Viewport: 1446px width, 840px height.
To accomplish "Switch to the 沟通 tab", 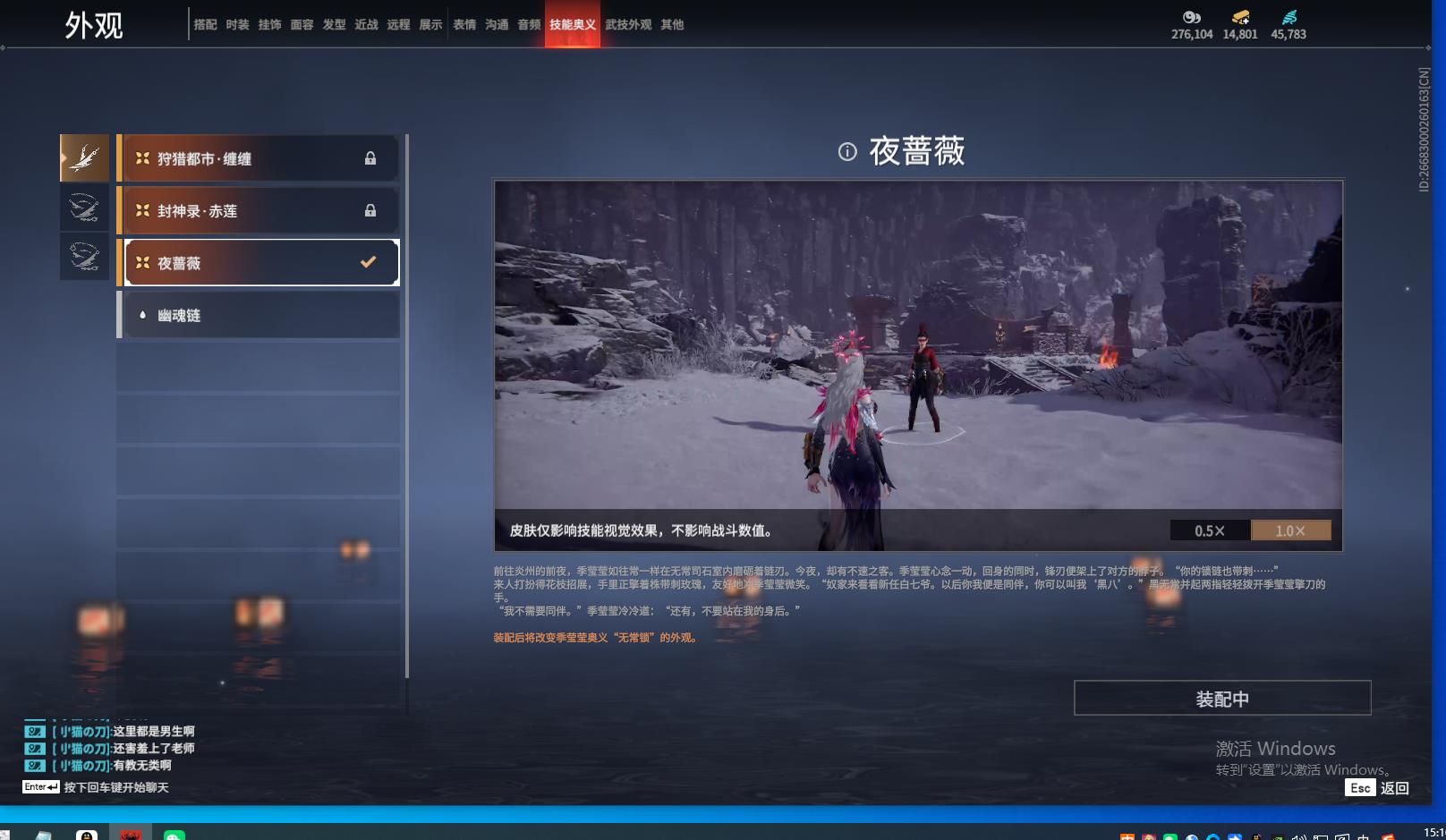I will click(498, 25).
